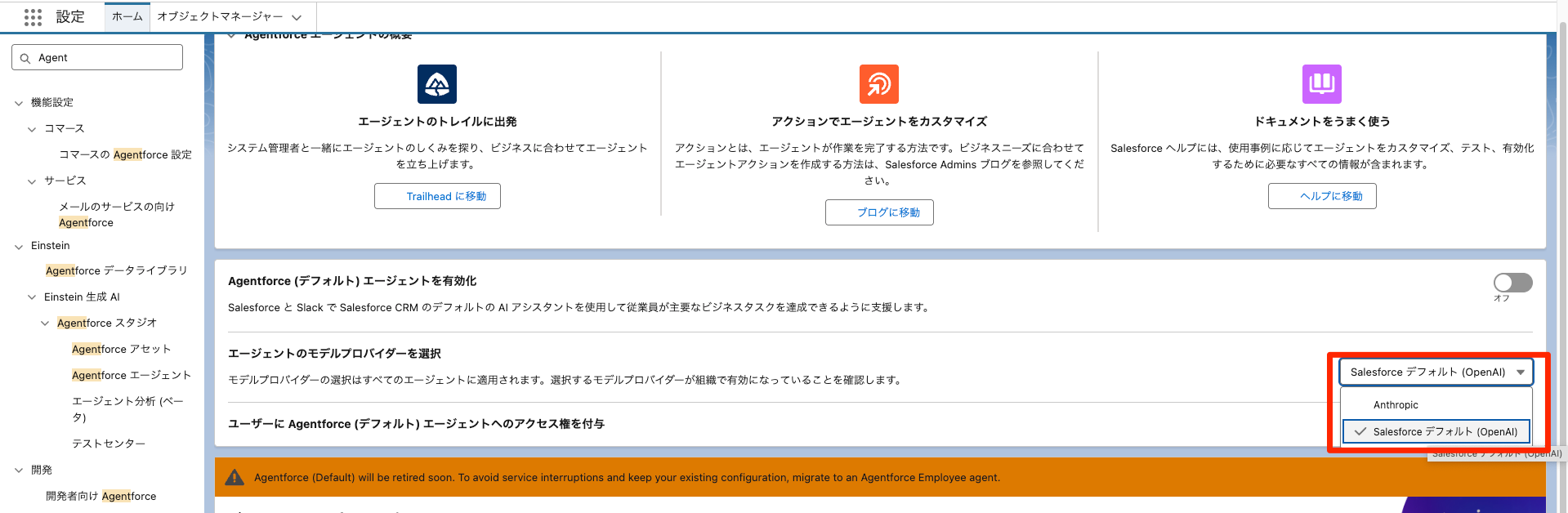1568x513 pixels.
Task: Click the Trailhead に移動 button
Action: (437, 197)
